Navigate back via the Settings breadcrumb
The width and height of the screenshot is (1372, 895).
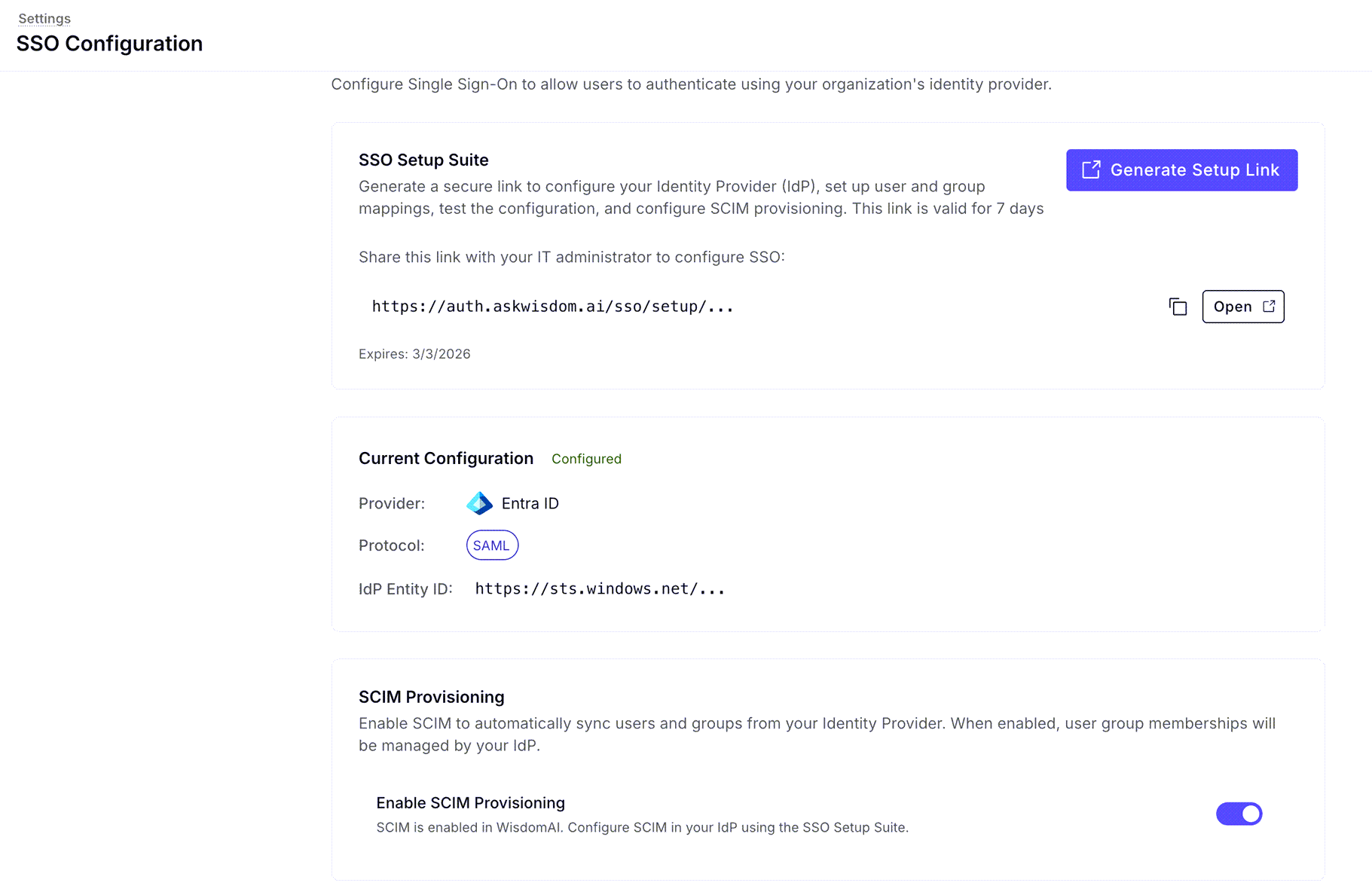click(x=44, y=18)
